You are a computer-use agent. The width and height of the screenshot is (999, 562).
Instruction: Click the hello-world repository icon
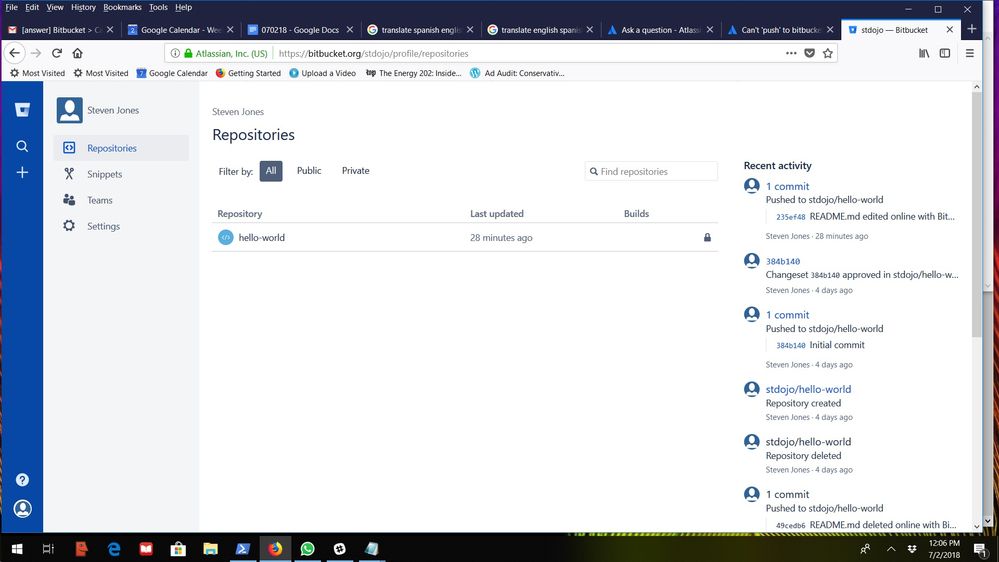[226, 237]
